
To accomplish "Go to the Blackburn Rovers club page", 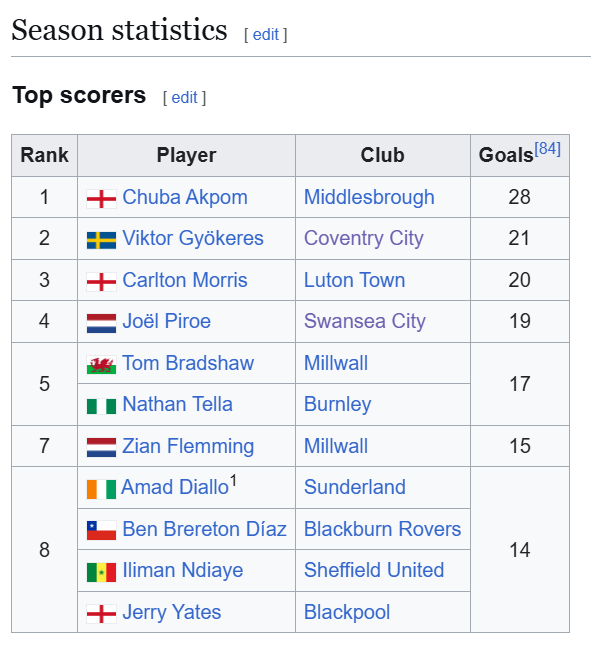I will [x=382, y=529].
